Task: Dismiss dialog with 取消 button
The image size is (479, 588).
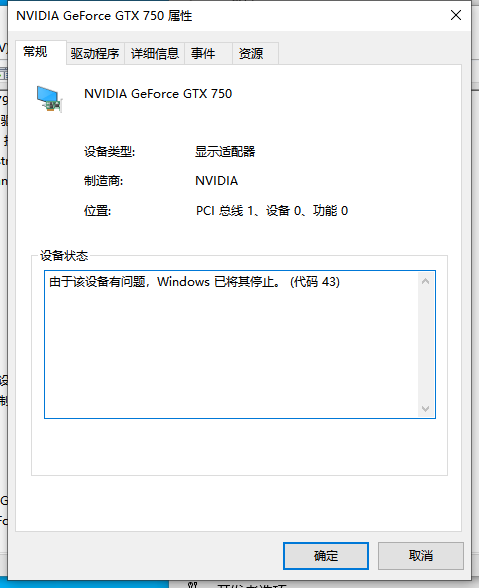Action: tap(420, 555)
